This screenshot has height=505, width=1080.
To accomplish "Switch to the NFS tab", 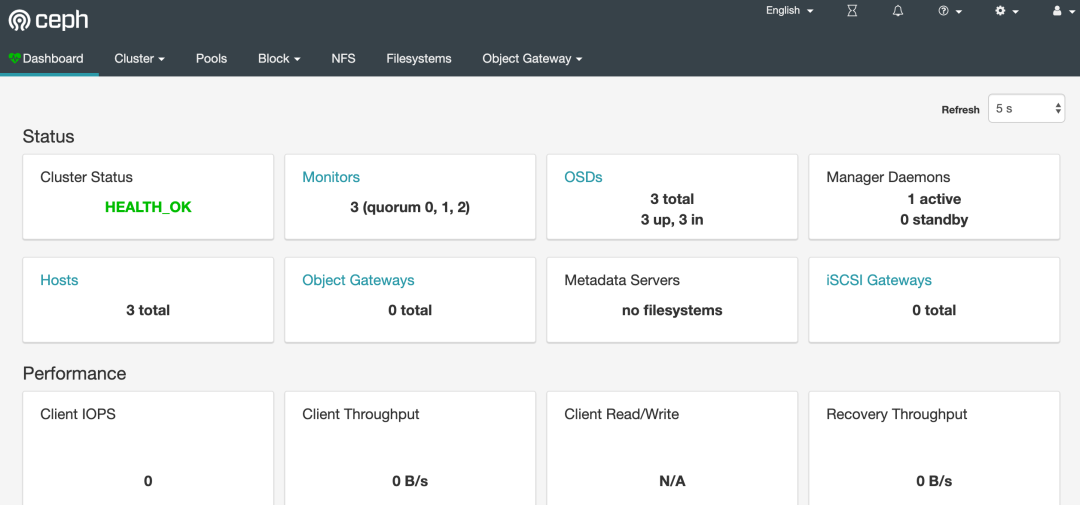I will tap(343, 59).
